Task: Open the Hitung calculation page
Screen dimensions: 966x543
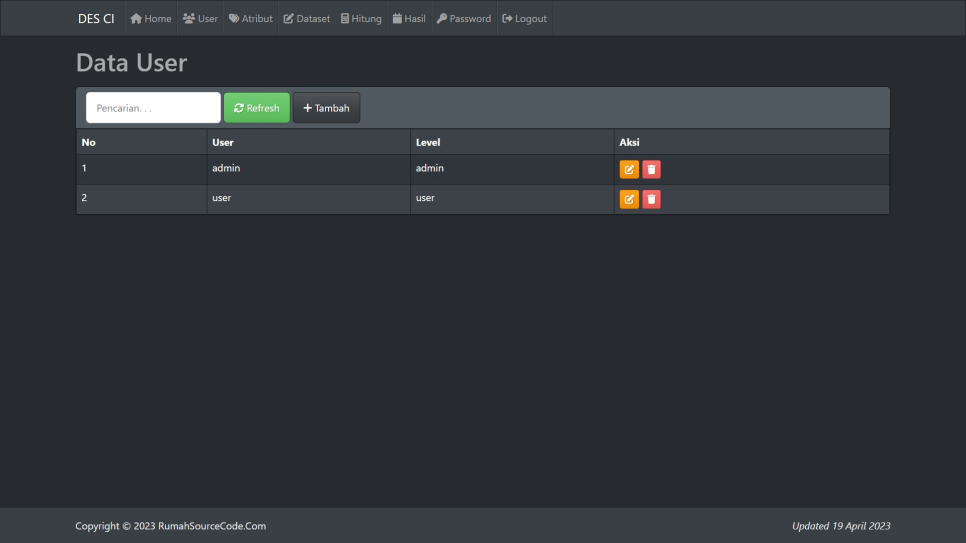Action: (361, 19)
